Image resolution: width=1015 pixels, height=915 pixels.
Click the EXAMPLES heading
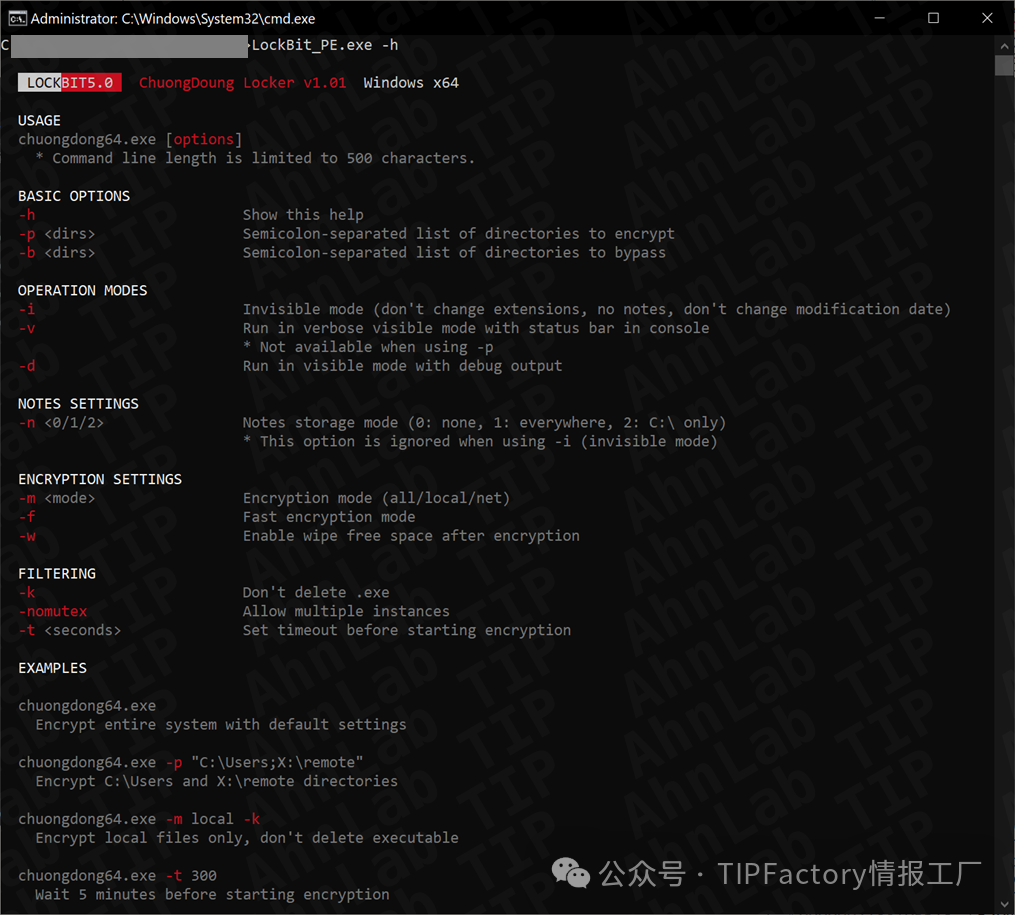coord(52,668)
